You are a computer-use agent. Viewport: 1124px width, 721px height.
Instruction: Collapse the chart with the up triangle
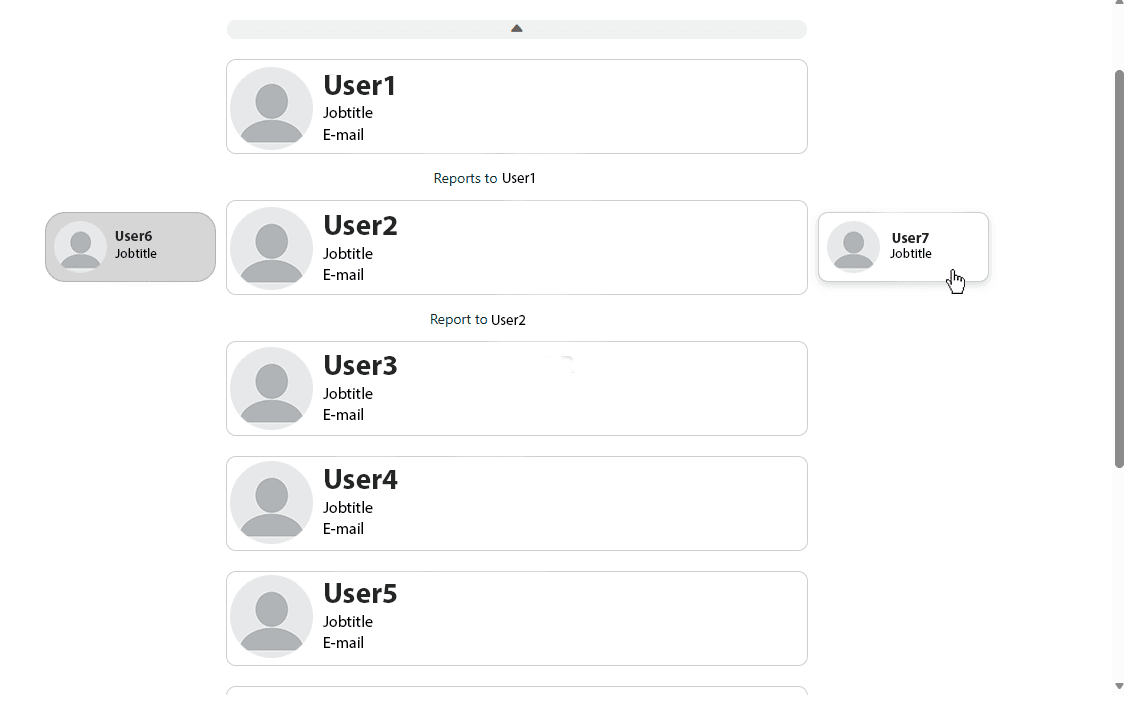coord(516,28)
